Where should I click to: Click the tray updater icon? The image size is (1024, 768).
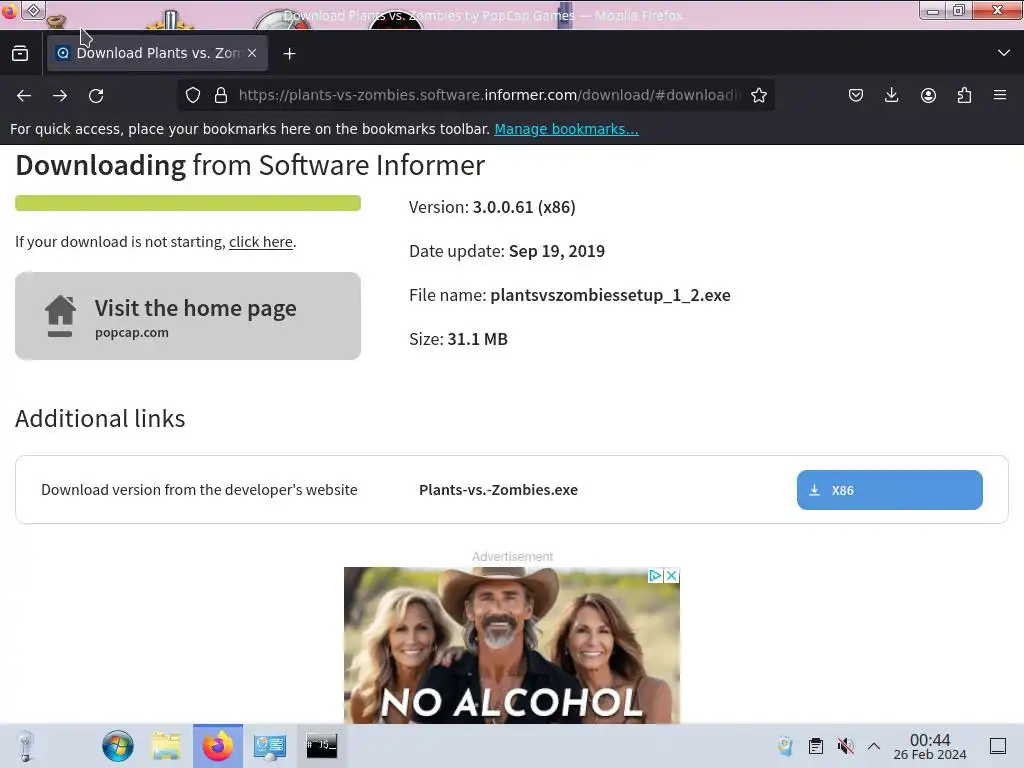(786, 746)
